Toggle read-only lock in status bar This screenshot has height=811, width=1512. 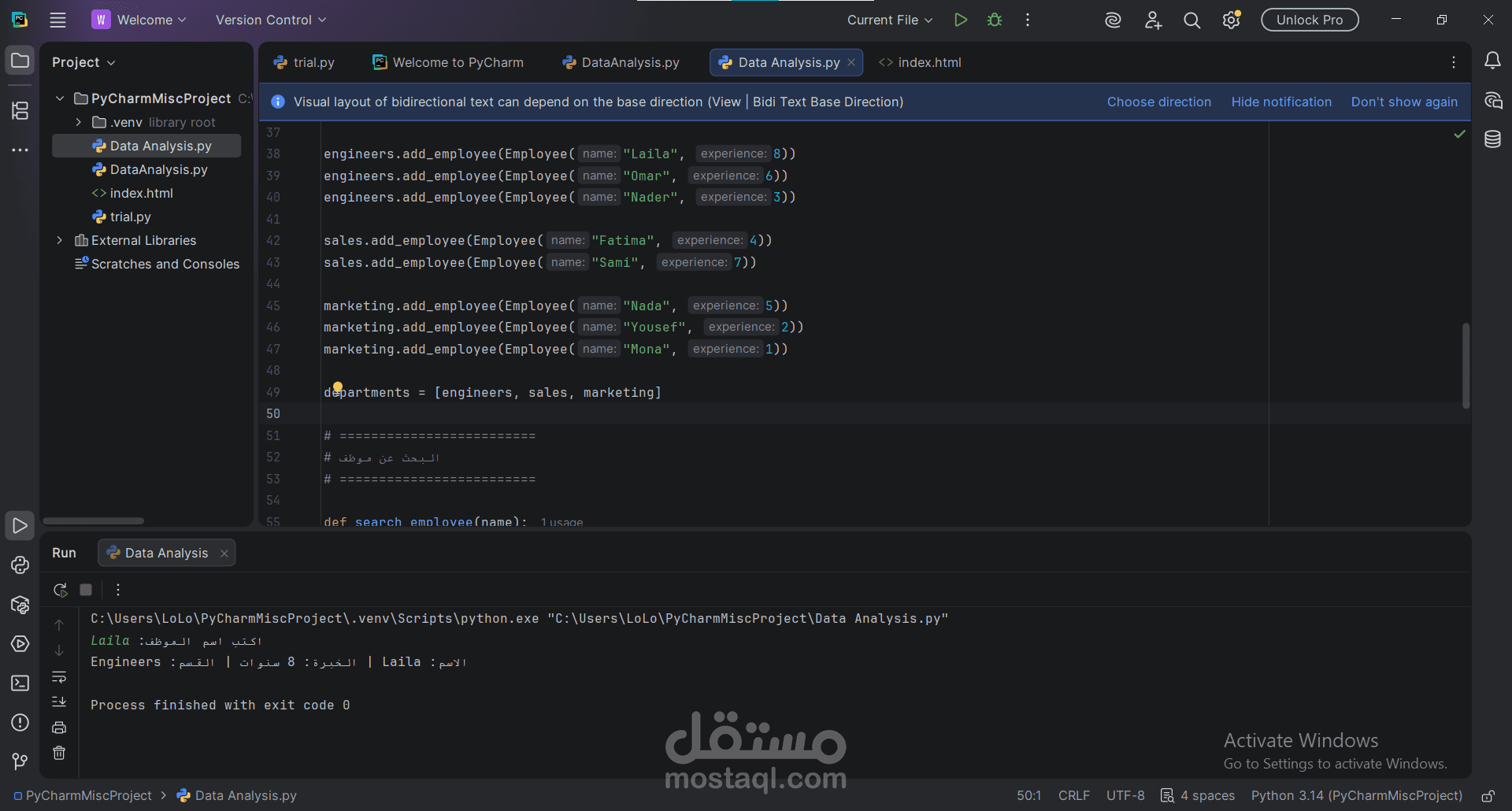(1488, 795)
